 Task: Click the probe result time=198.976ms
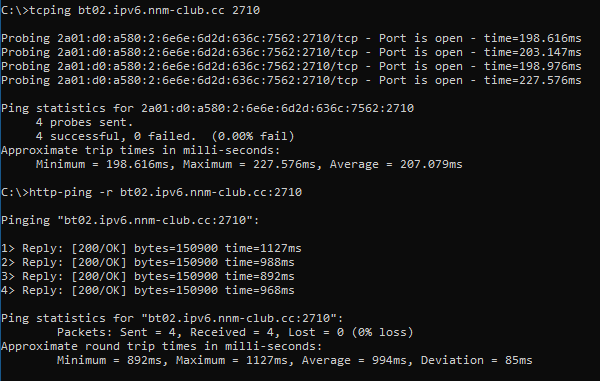click(x=533, y=66)
